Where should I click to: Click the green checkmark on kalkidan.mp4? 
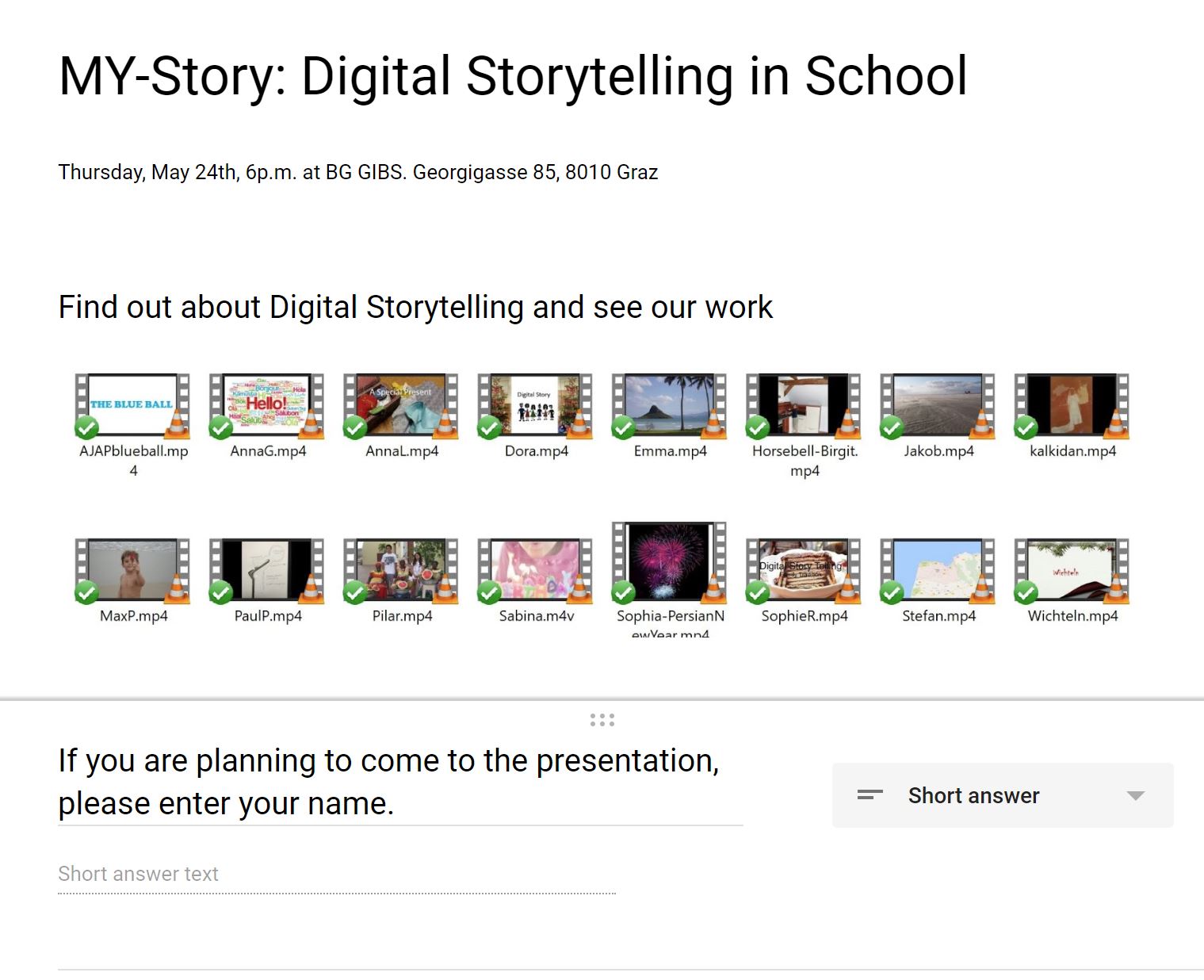coord(1026,428)
